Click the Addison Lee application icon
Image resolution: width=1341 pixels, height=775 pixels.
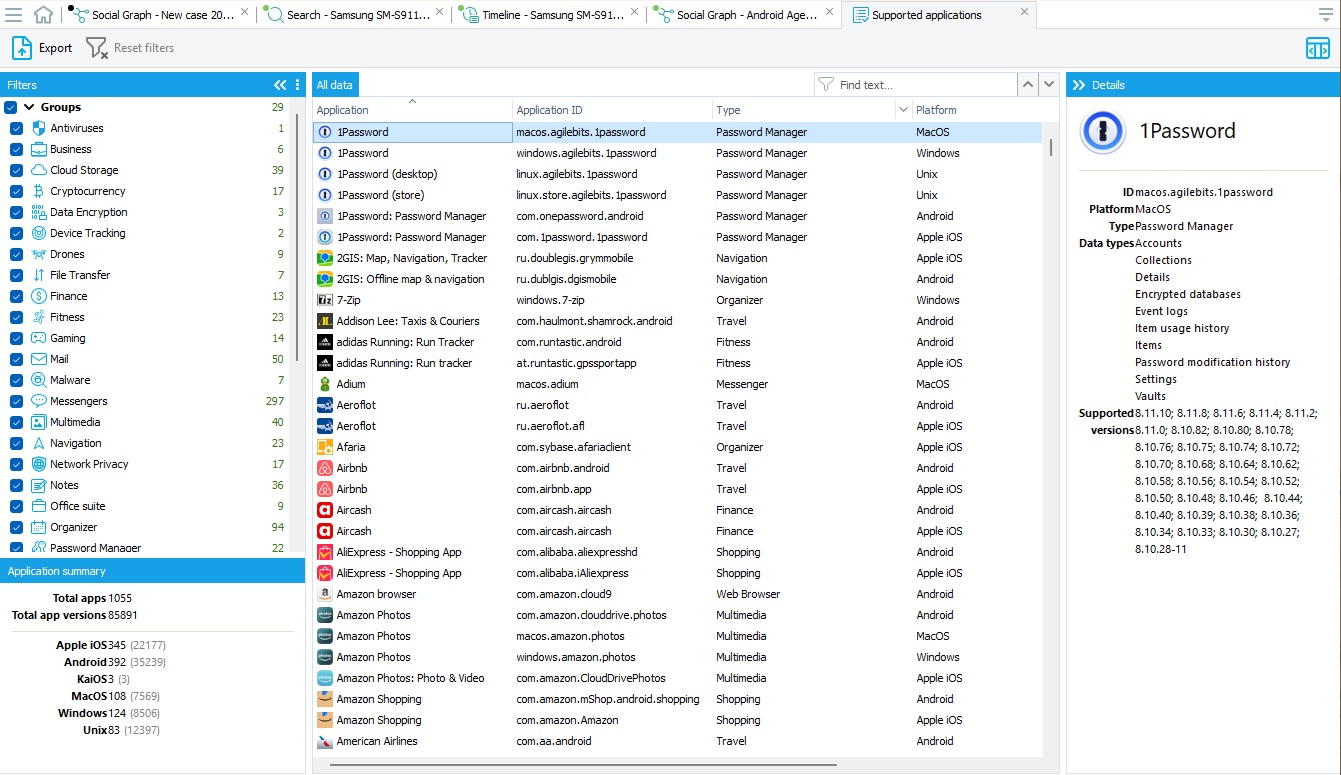click(x=324, y=321)
